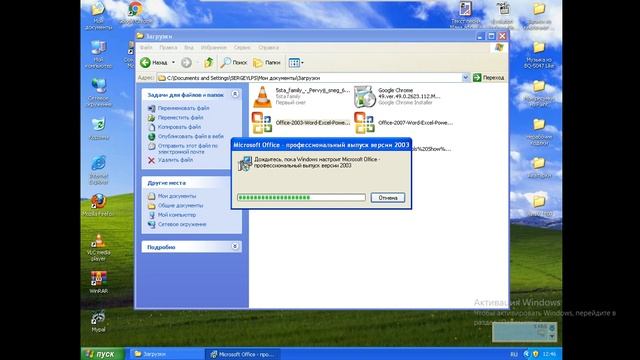Open the Tools (Сервис) menu
The width and height of the screenshot is (640, 360).
[x=242, y=47]
